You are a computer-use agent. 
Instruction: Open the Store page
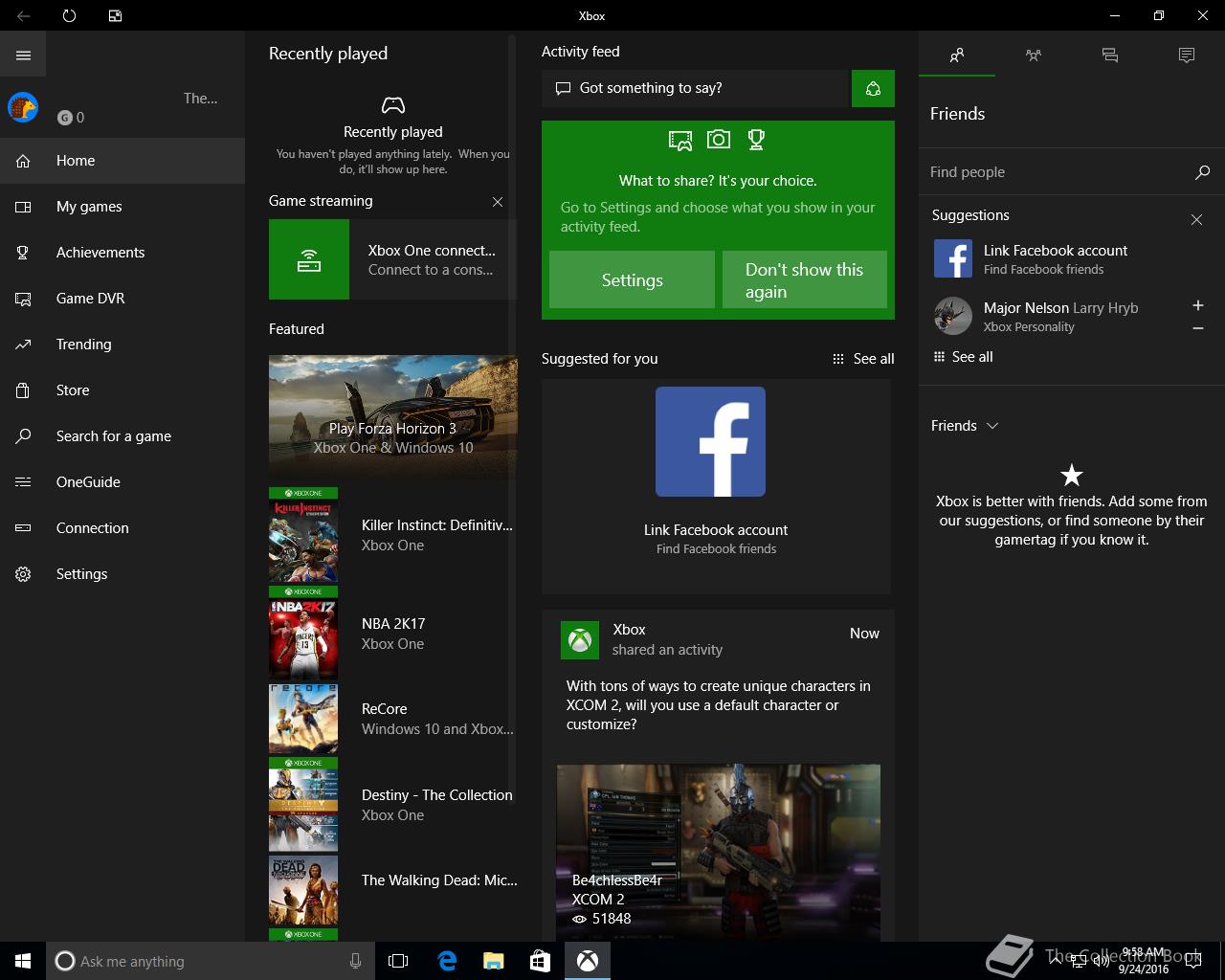tap(122, 390)
